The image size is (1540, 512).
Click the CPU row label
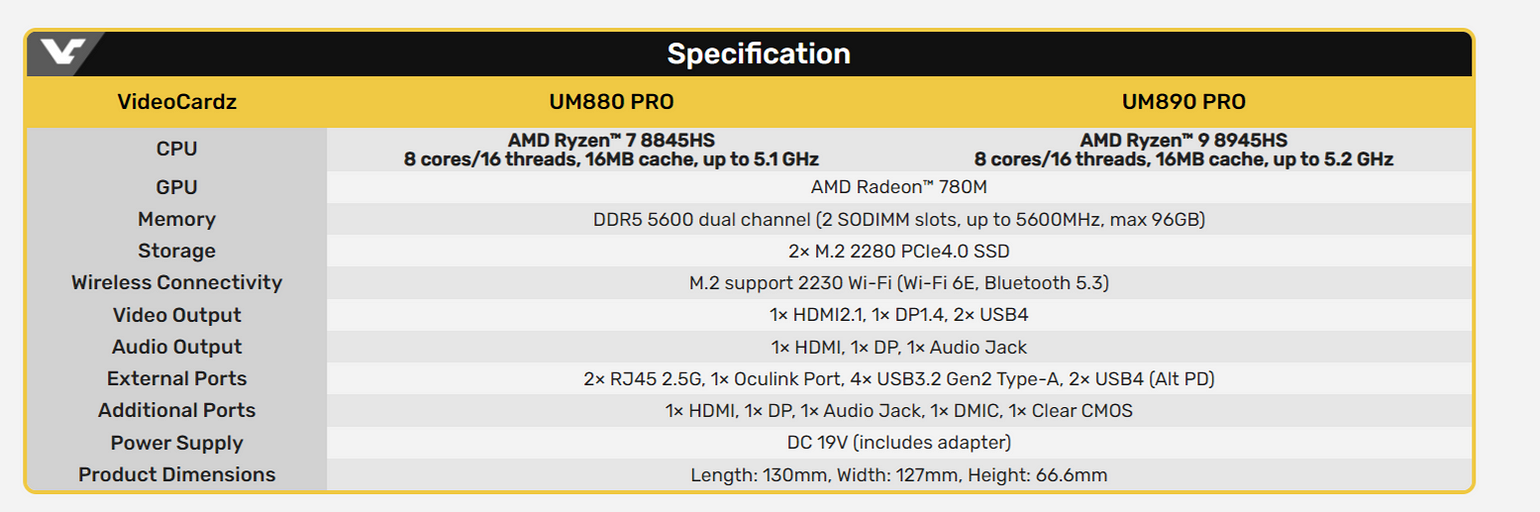(x=177, y=149)
